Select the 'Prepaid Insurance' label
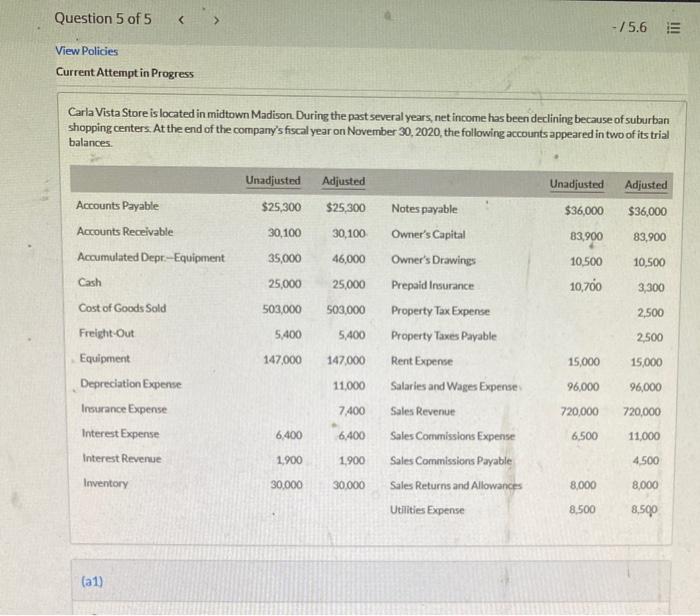The width and height of the screenshot is (700, 616). [x=432, y=285]
